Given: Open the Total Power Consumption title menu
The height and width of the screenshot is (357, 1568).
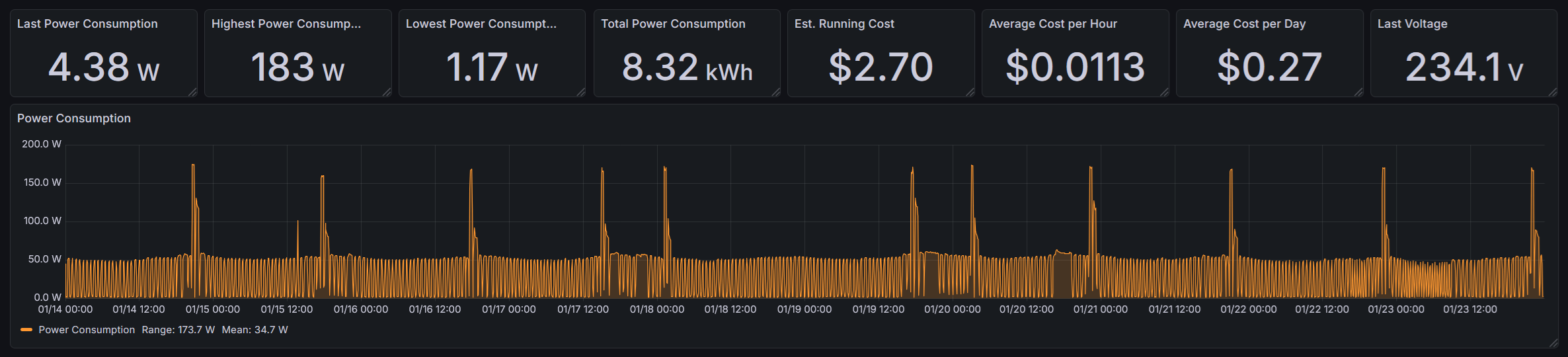Looking at the screenshot, I should click(x=673, y=24).
